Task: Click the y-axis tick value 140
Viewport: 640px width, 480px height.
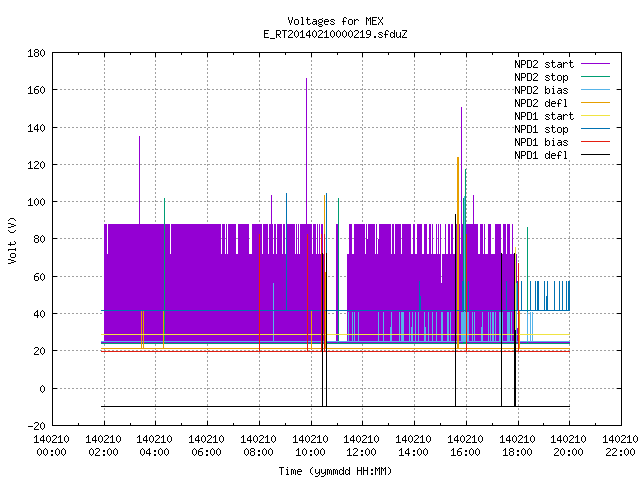Action: [x=36, y=128]
